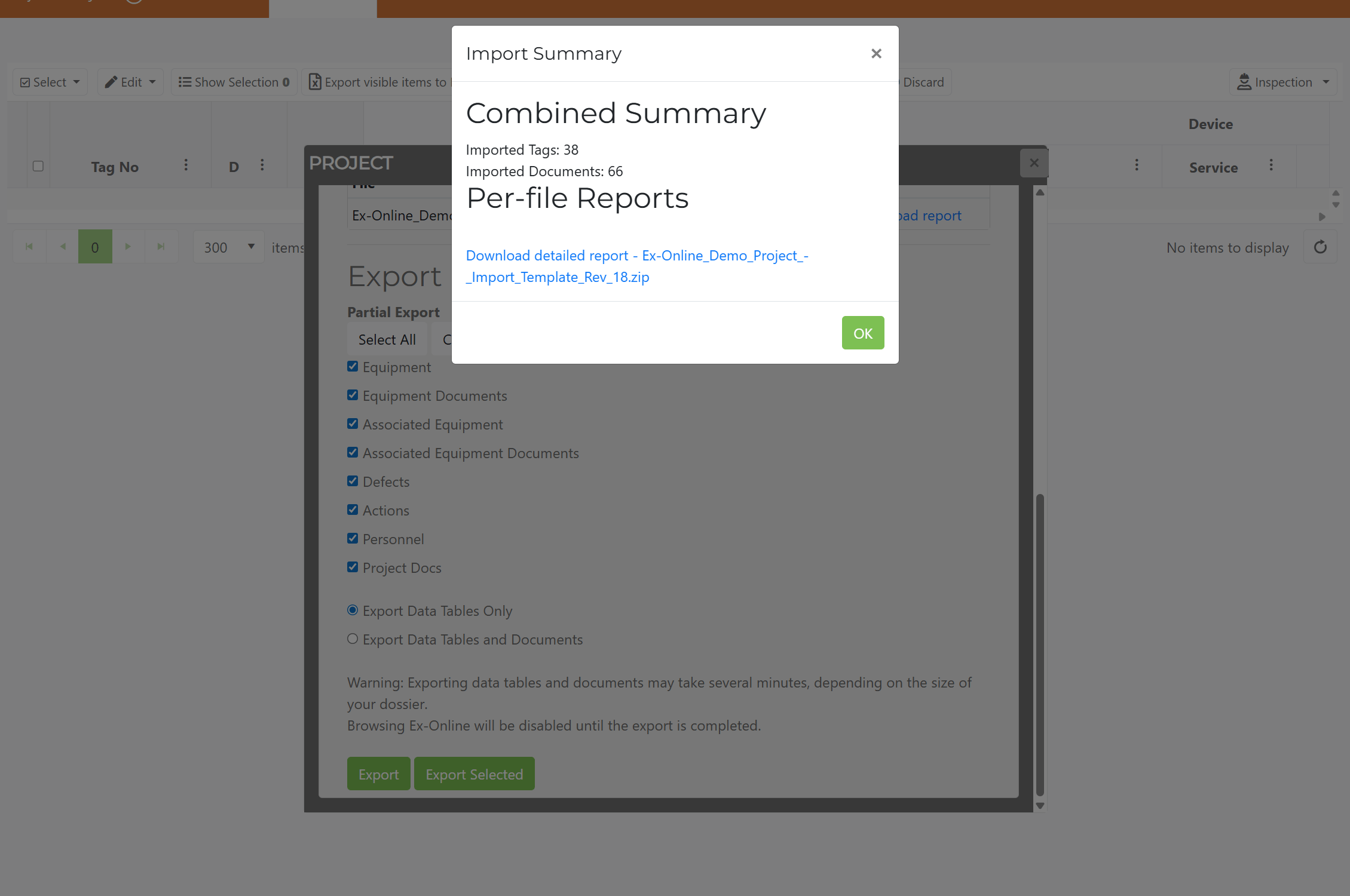The height and width of the screenshot is (896, 1350).
Task: Go to first page of grid
Action: 29,247
